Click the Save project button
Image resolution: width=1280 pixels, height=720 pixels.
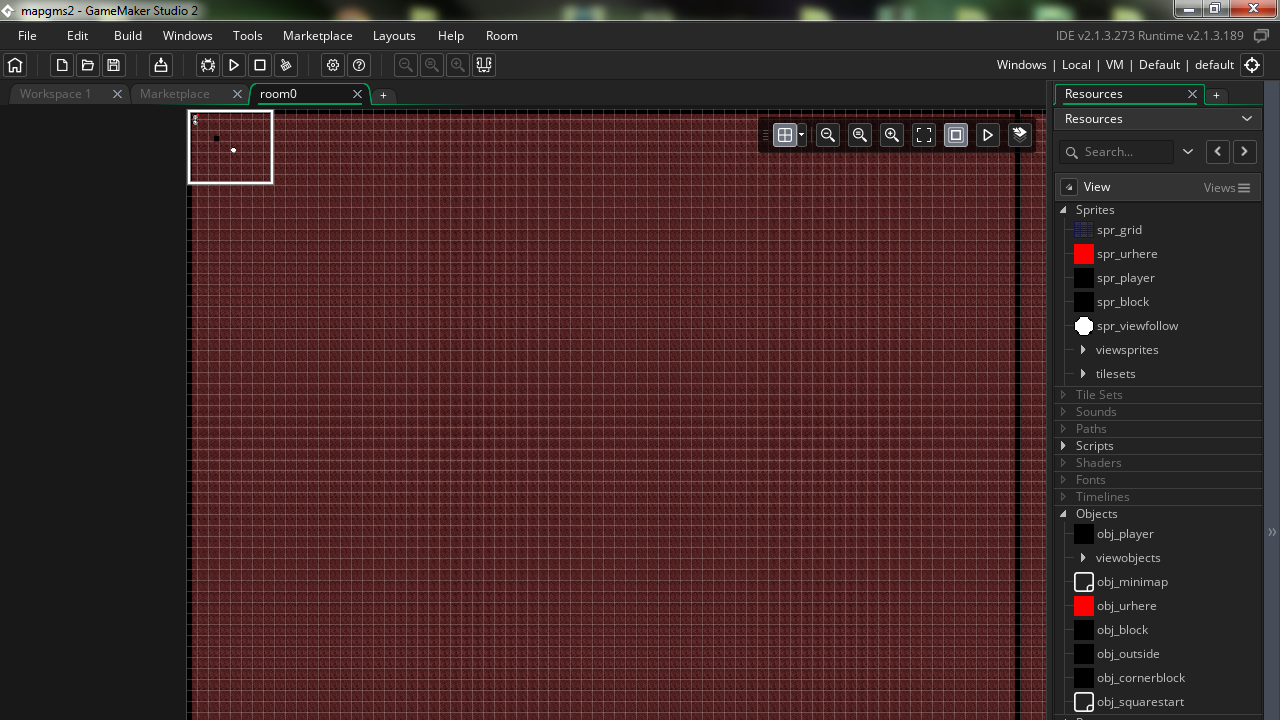pyautogui.click(x=113, y=64)
